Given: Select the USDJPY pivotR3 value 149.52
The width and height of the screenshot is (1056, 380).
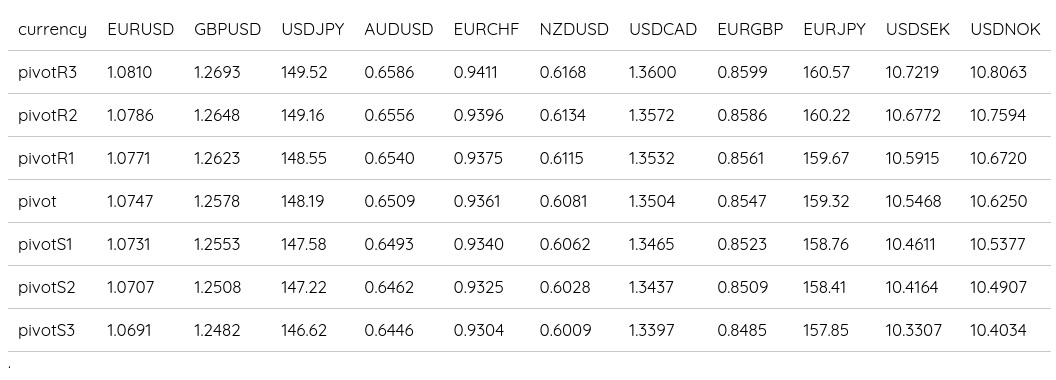Looking at the screenshot, I should tap(304, 72).
